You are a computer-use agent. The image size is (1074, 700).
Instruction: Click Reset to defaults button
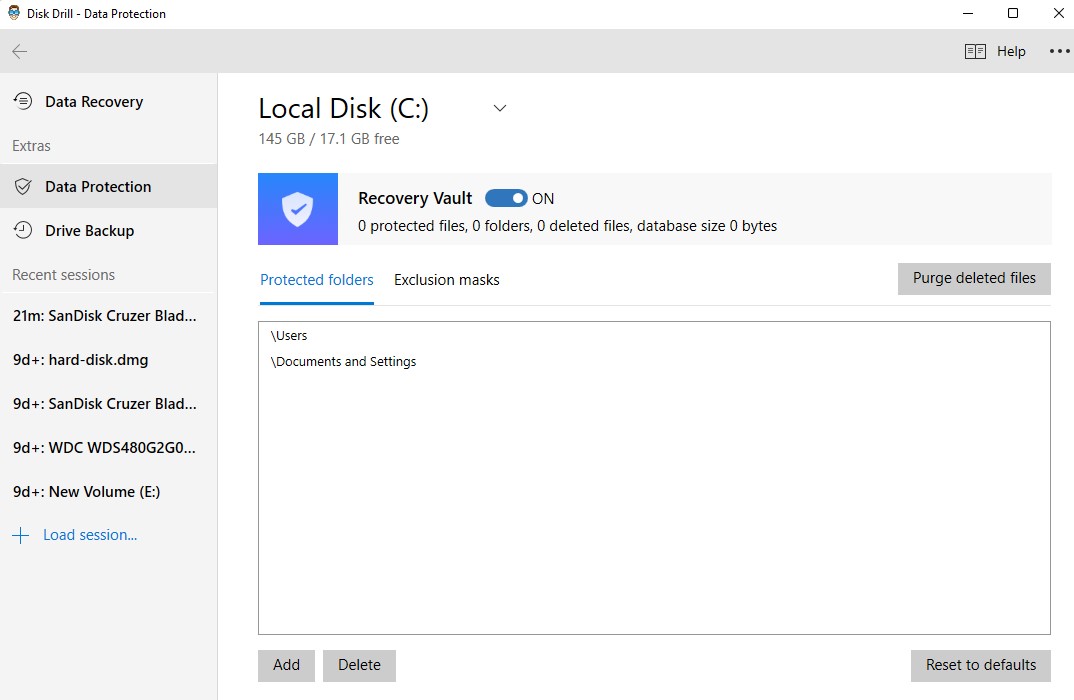[x=981, y=665]
